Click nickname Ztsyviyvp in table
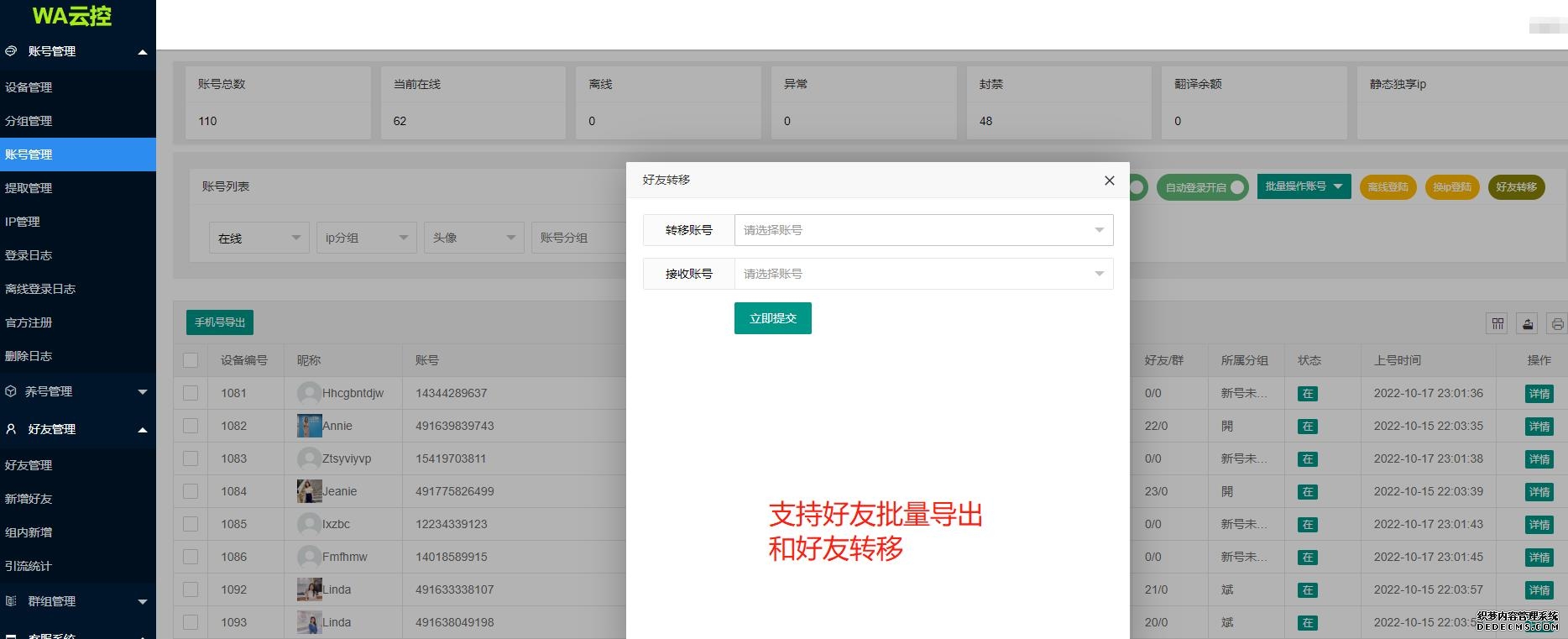 click(x=347, y=458)
